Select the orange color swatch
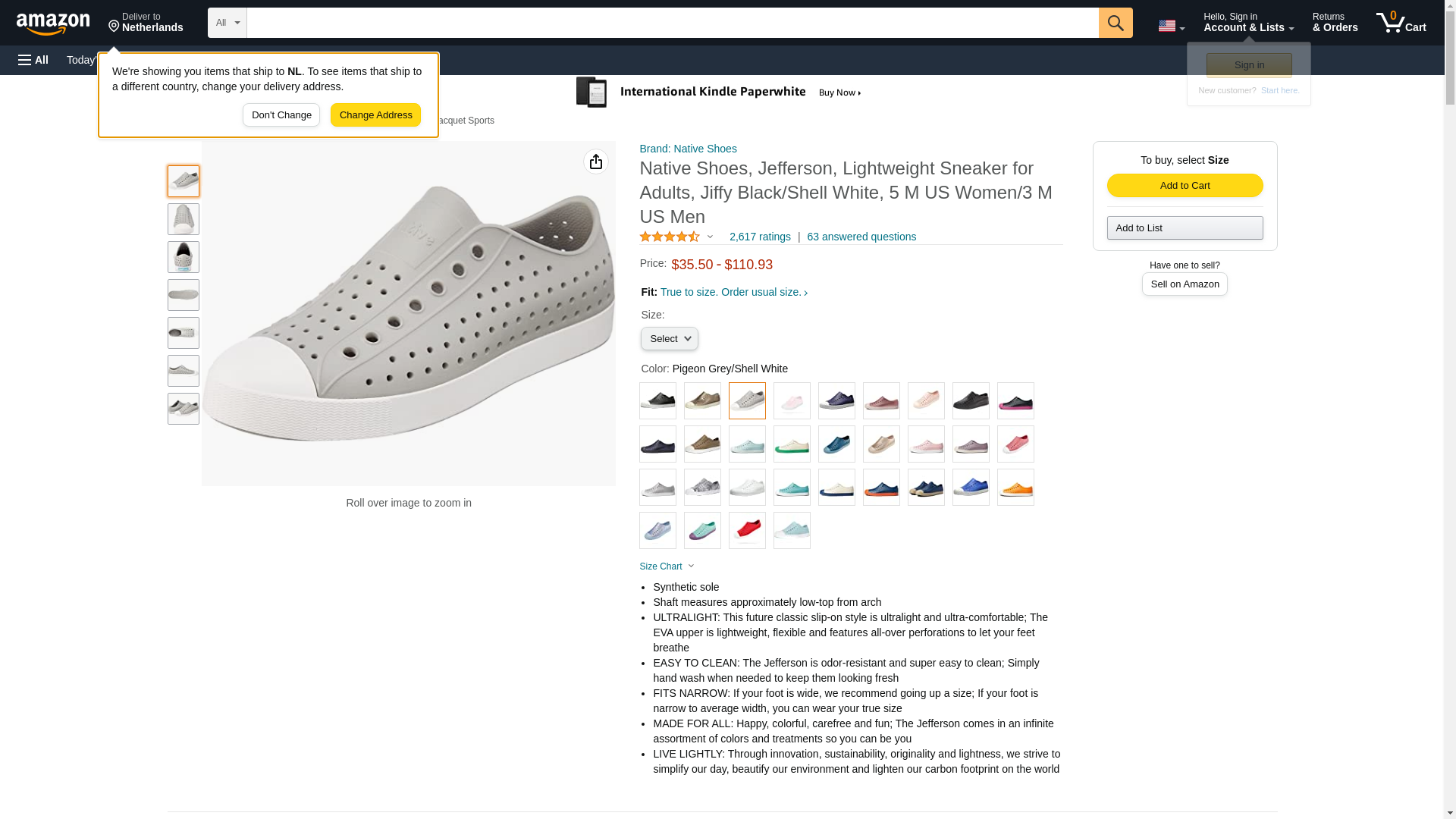 pos(1015,488)
